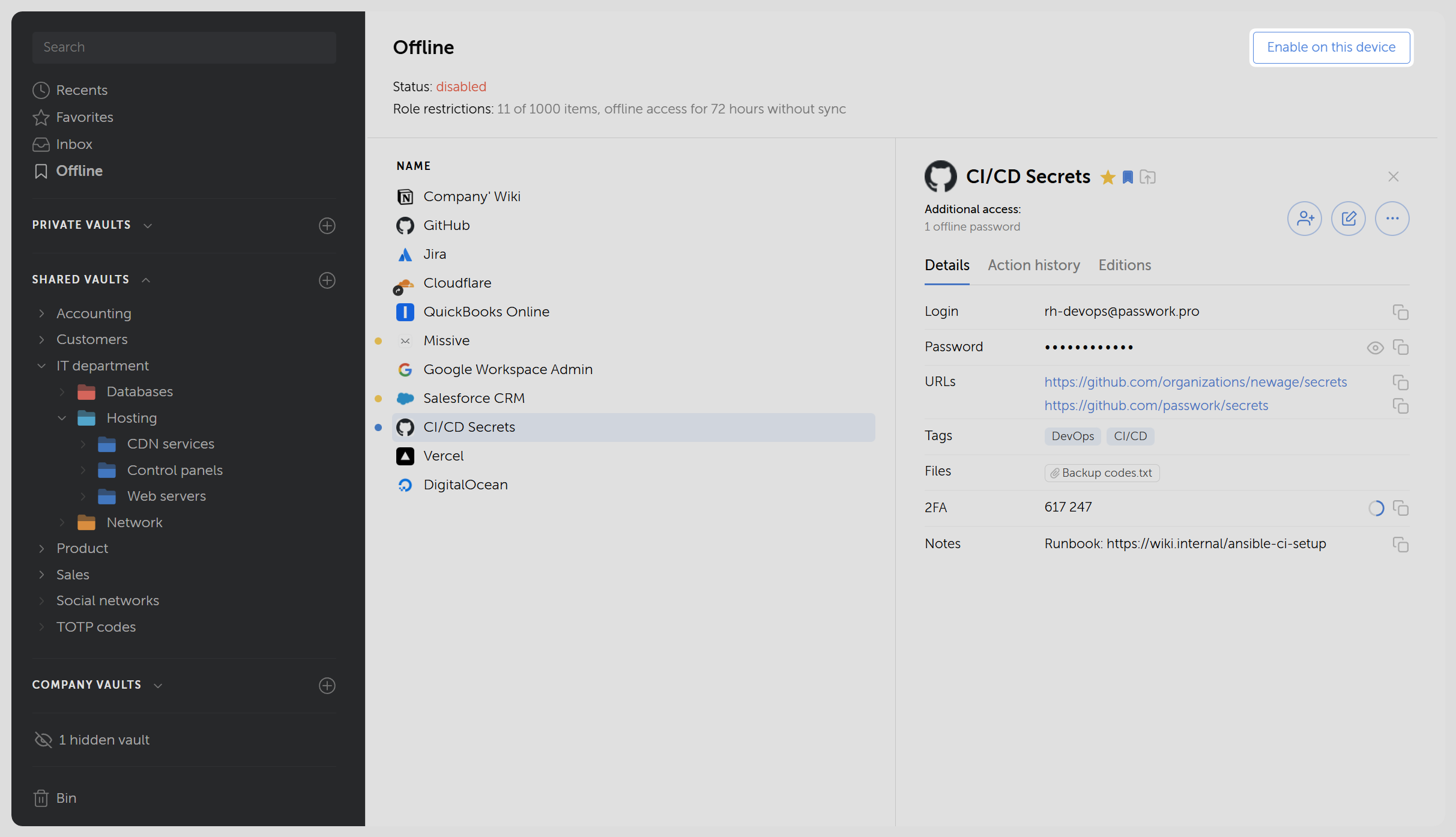This screenshot has width=1456, height=837.
Task: Select the Vercel entry
Action: coord(633,456)
